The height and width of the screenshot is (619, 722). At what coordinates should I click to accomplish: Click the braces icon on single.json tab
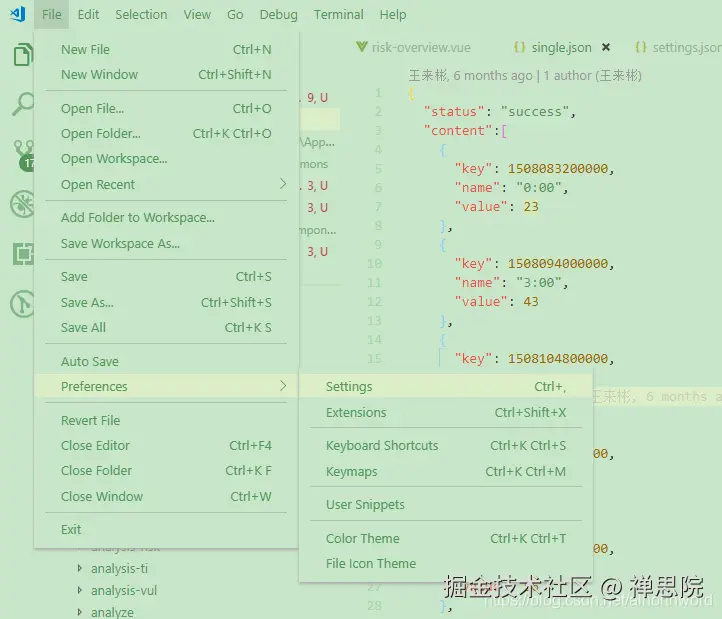coord(519,47)
